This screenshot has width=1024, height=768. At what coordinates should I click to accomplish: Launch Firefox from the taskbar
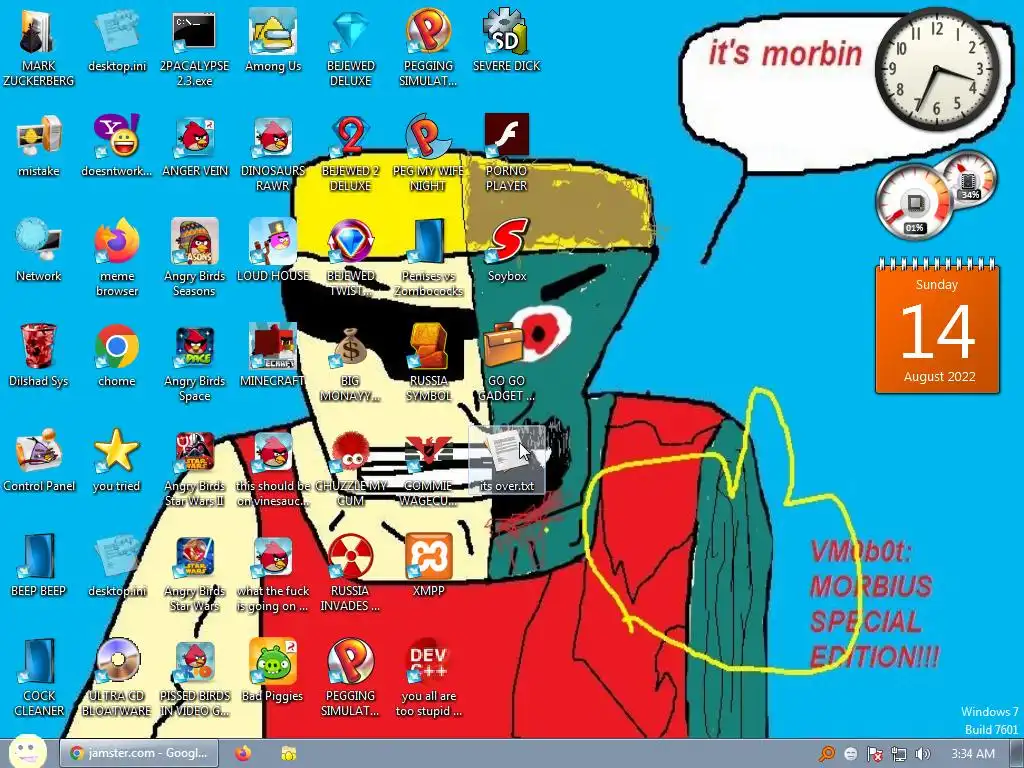pos(243,753)
